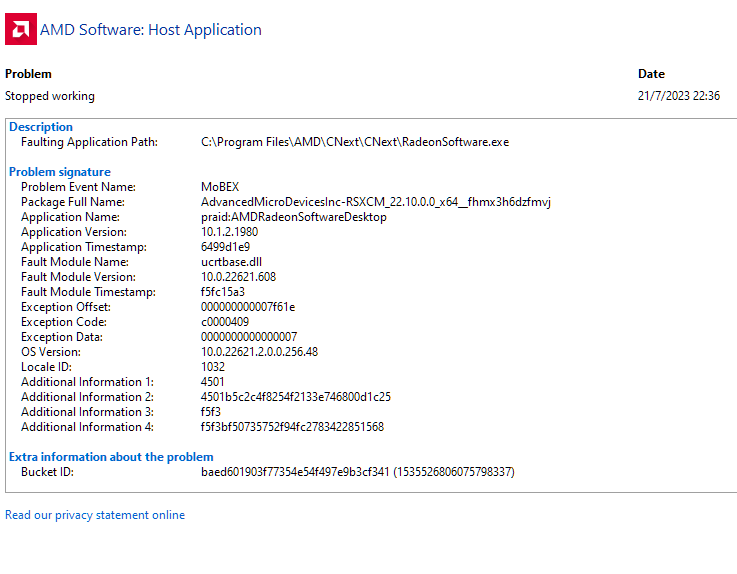Click the Bucket ID label
Image resolution: width=737 pixels, height=574 pixels.
47,472
